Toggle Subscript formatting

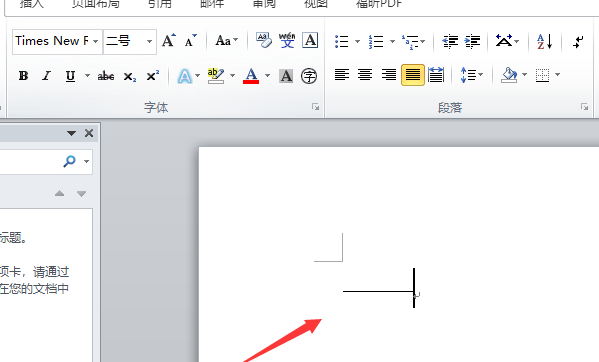point(130,76)
